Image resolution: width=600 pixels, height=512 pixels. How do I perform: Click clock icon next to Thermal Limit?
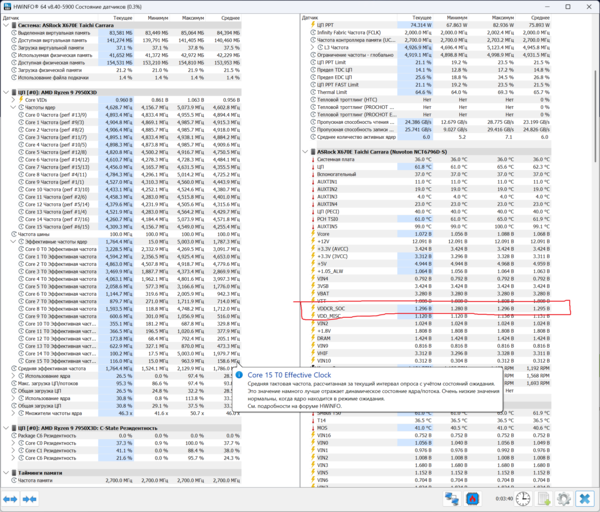(x=313, y=92)
